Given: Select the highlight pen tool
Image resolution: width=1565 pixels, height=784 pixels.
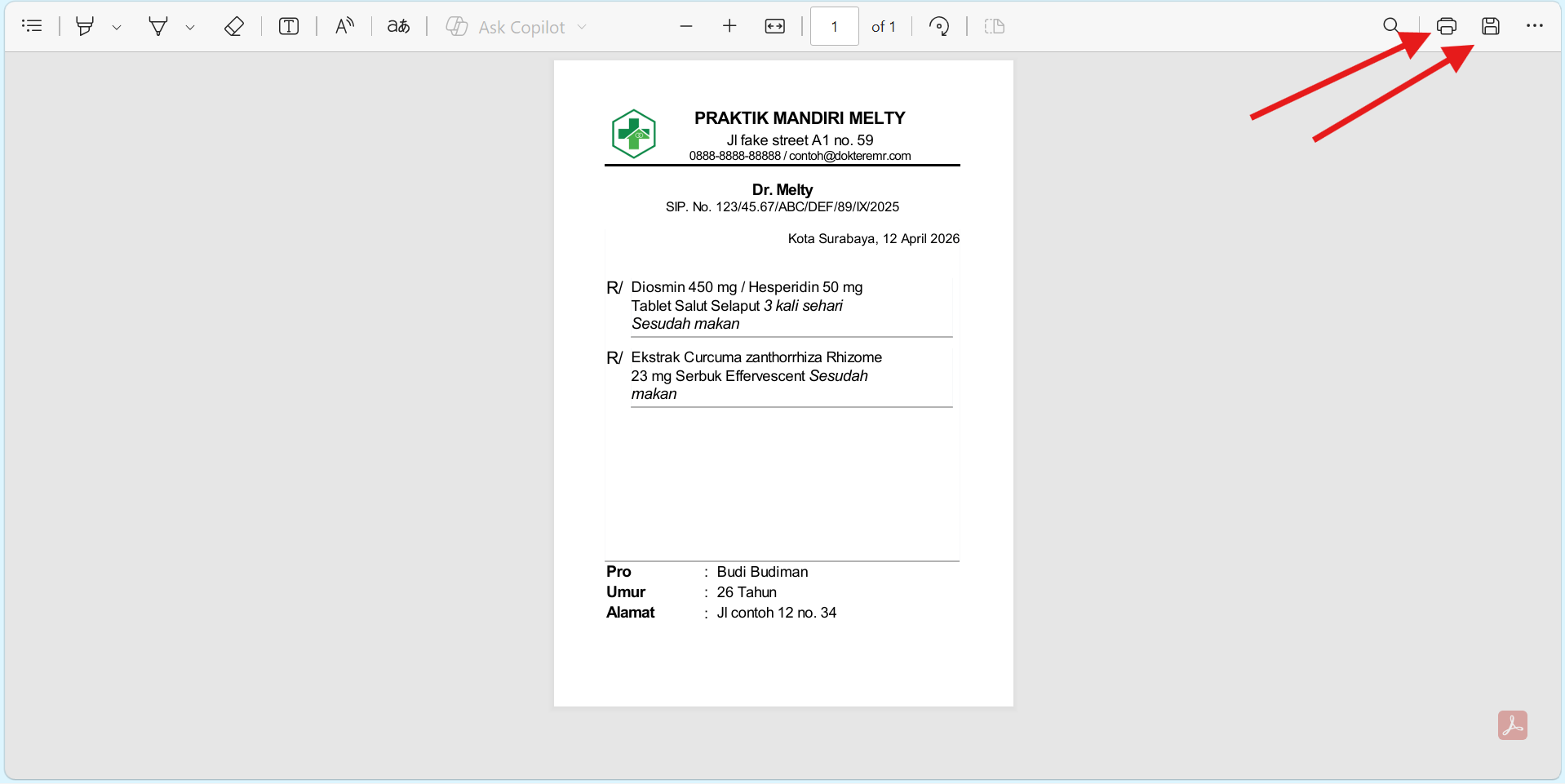Looking at the screenshot, I should pyautogui.click(x=84, y=26).
